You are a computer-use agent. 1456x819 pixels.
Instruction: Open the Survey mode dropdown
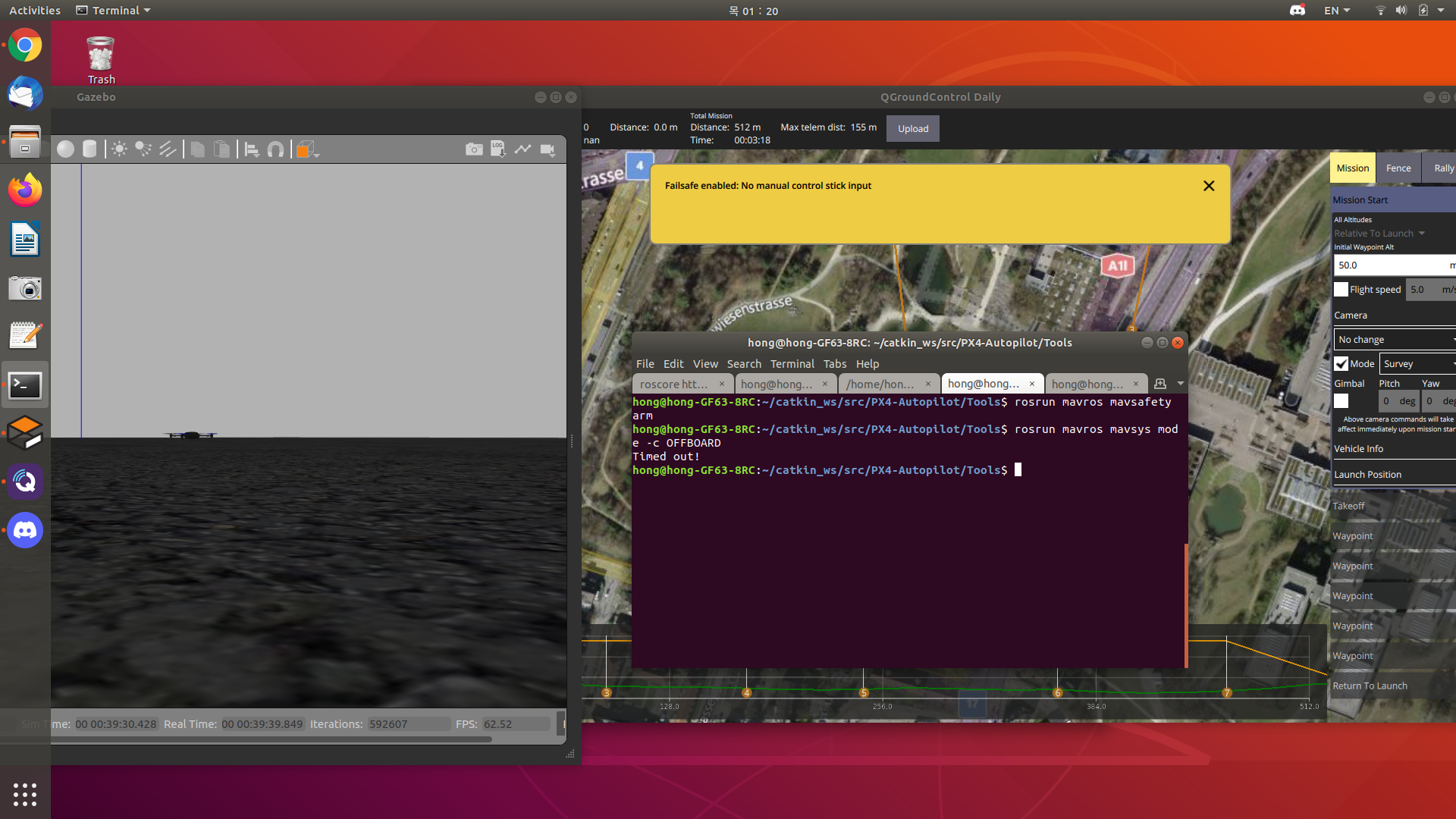coord(1417,363)
